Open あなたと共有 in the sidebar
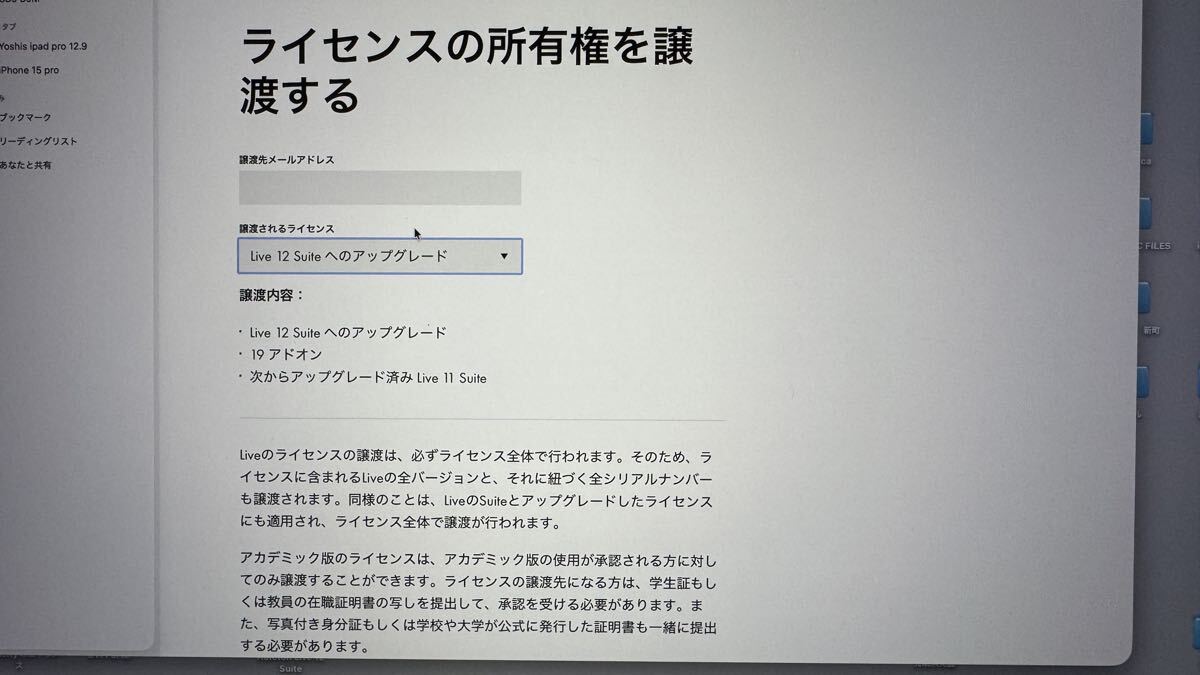 click(x=26, y=165)
